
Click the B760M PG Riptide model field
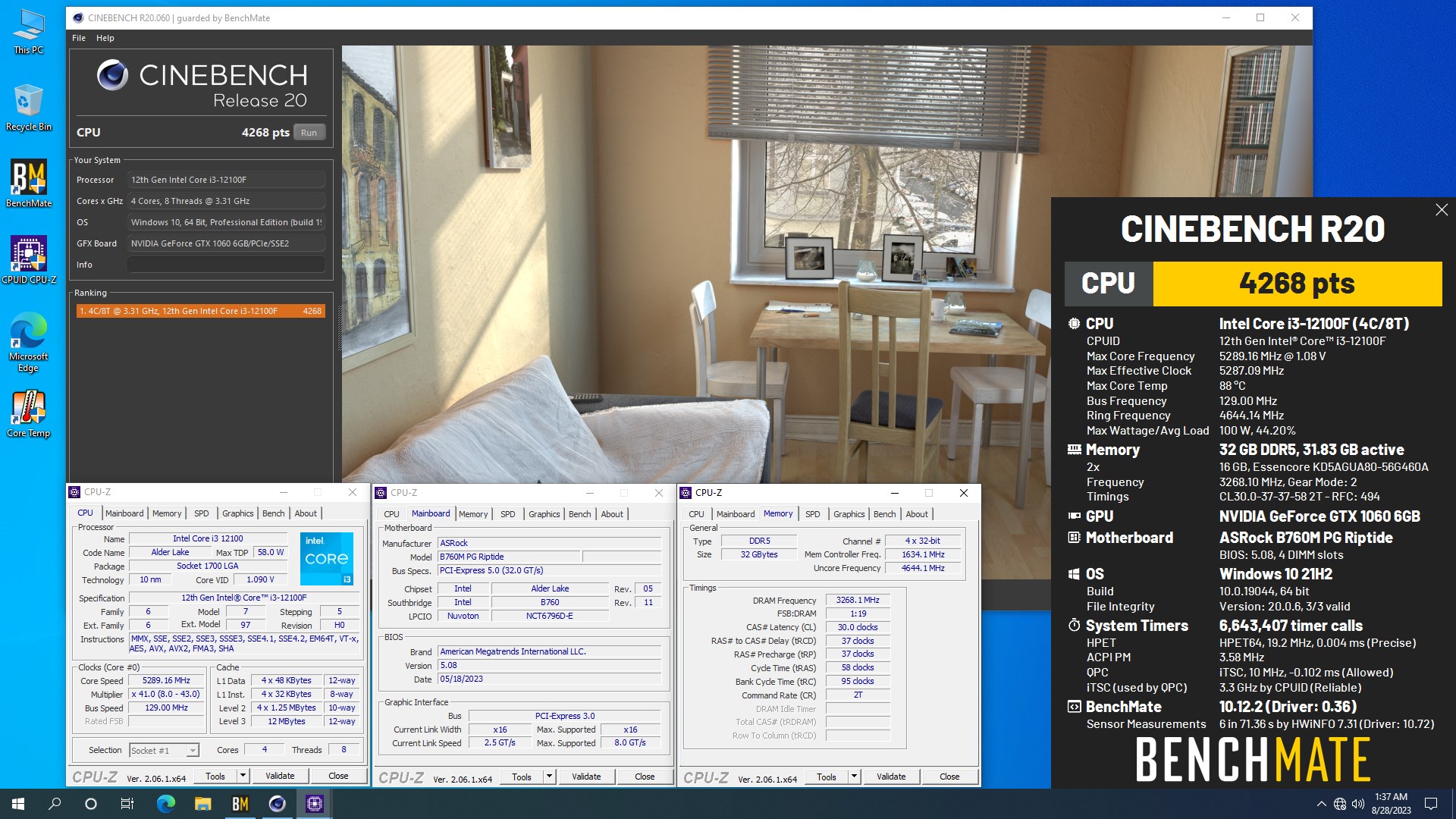pyautogui.click(x=510, y=557)
